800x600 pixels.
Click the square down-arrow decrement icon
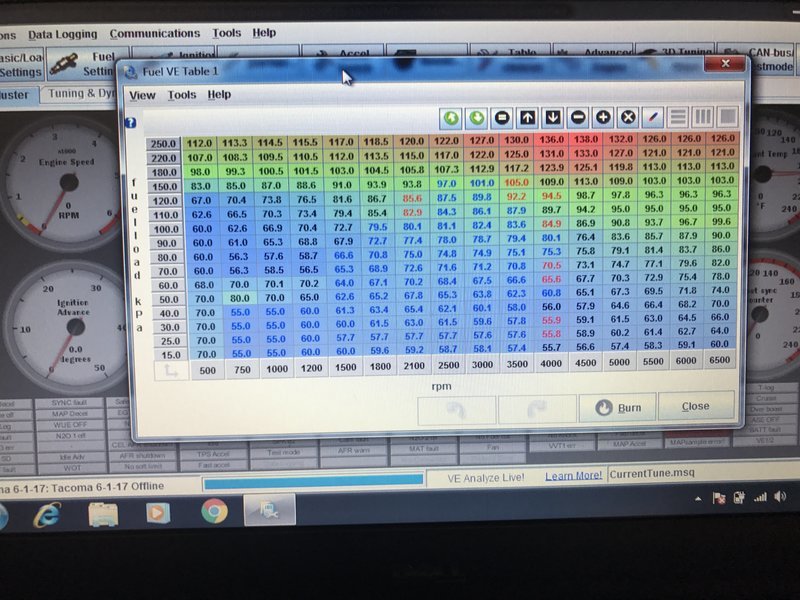tap(553, 118)
